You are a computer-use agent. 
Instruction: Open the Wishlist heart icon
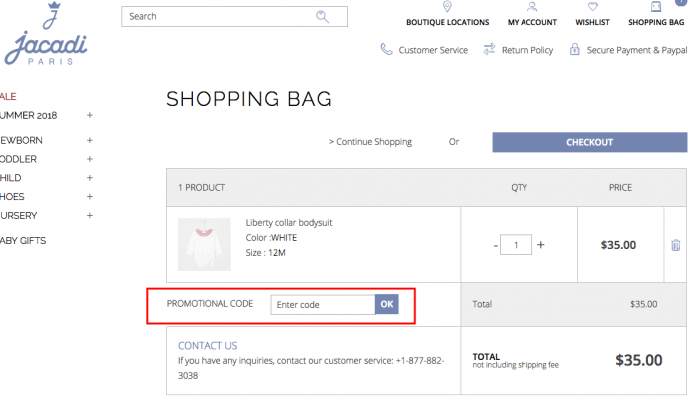tap(592, 6)
